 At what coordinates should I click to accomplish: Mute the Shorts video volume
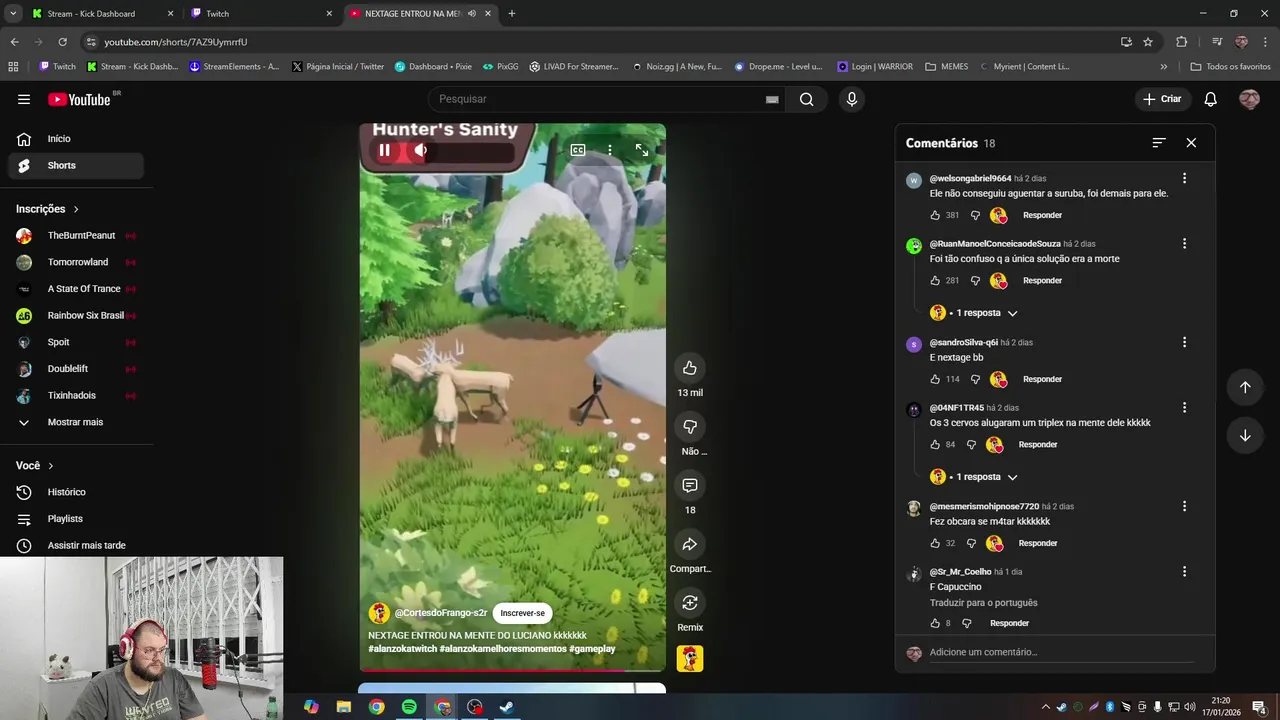point(421,150)
